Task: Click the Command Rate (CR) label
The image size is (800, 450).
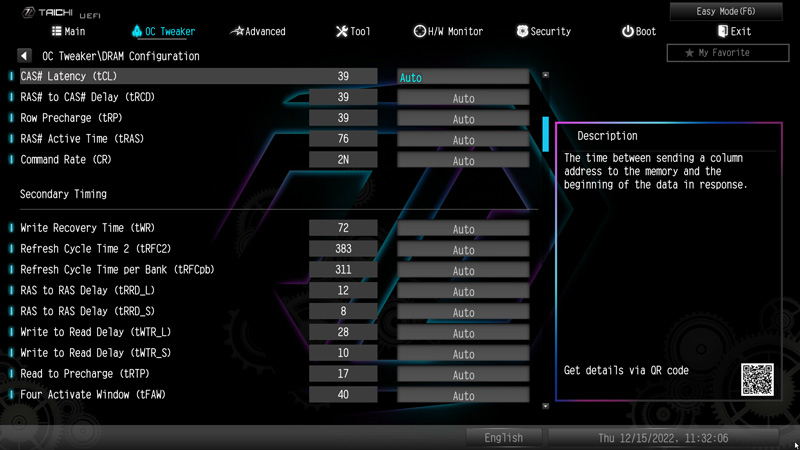Action: click(x=66, y=160)
